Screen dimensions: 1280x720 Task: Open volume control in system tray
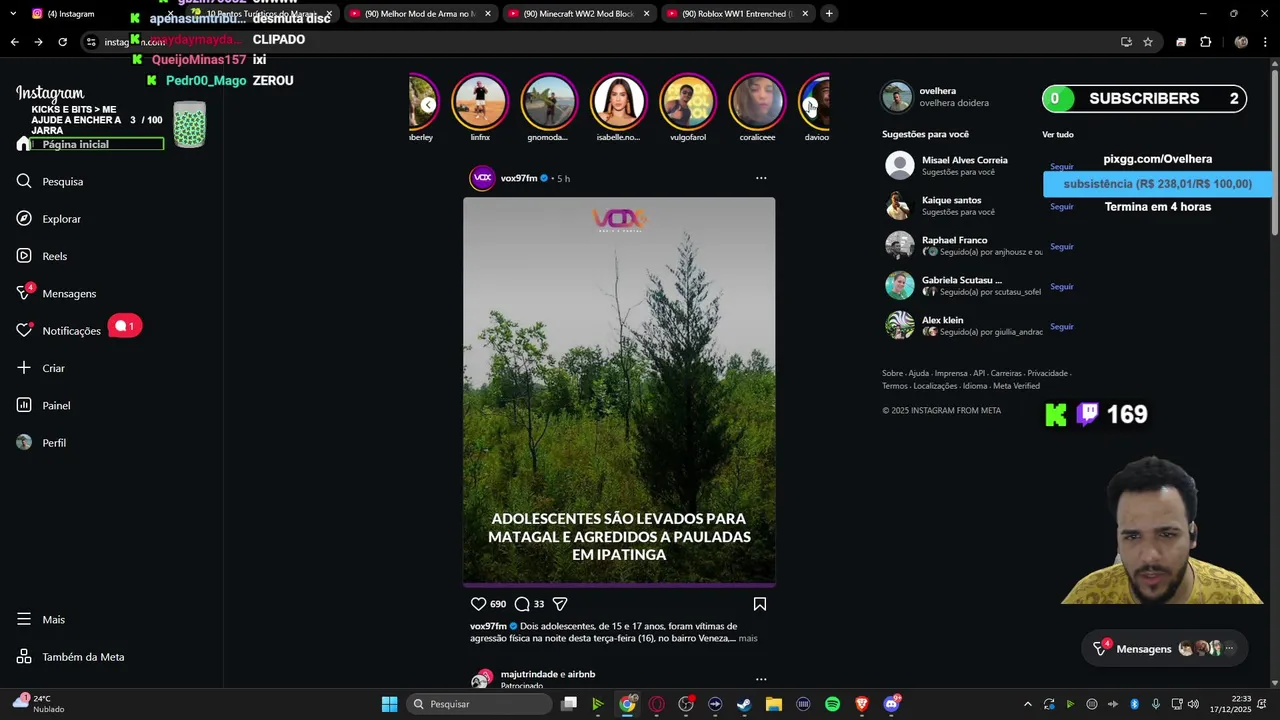coord(1193,704)
